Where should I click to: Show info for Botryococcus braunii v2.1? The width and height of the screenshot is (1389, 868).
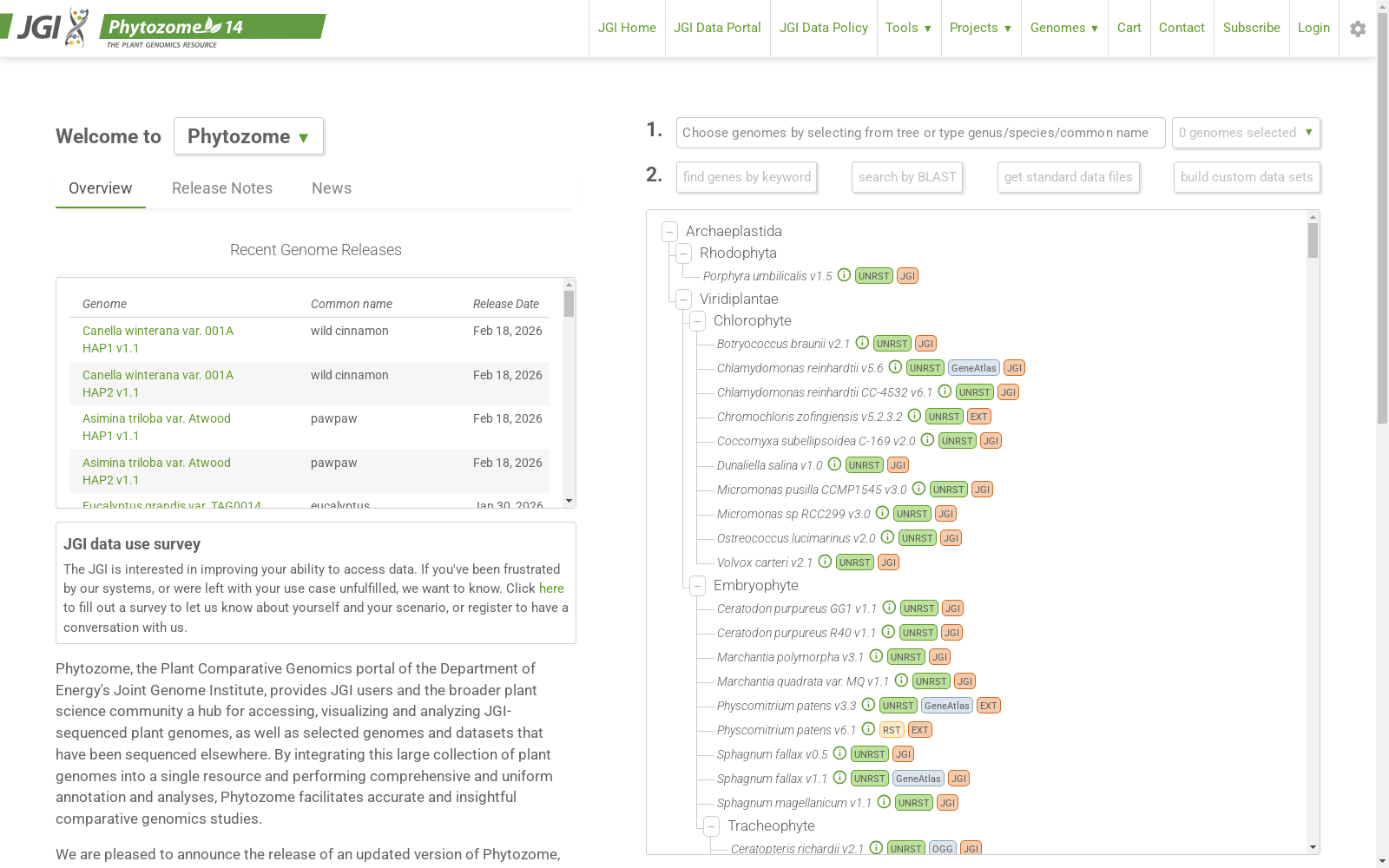862,343
